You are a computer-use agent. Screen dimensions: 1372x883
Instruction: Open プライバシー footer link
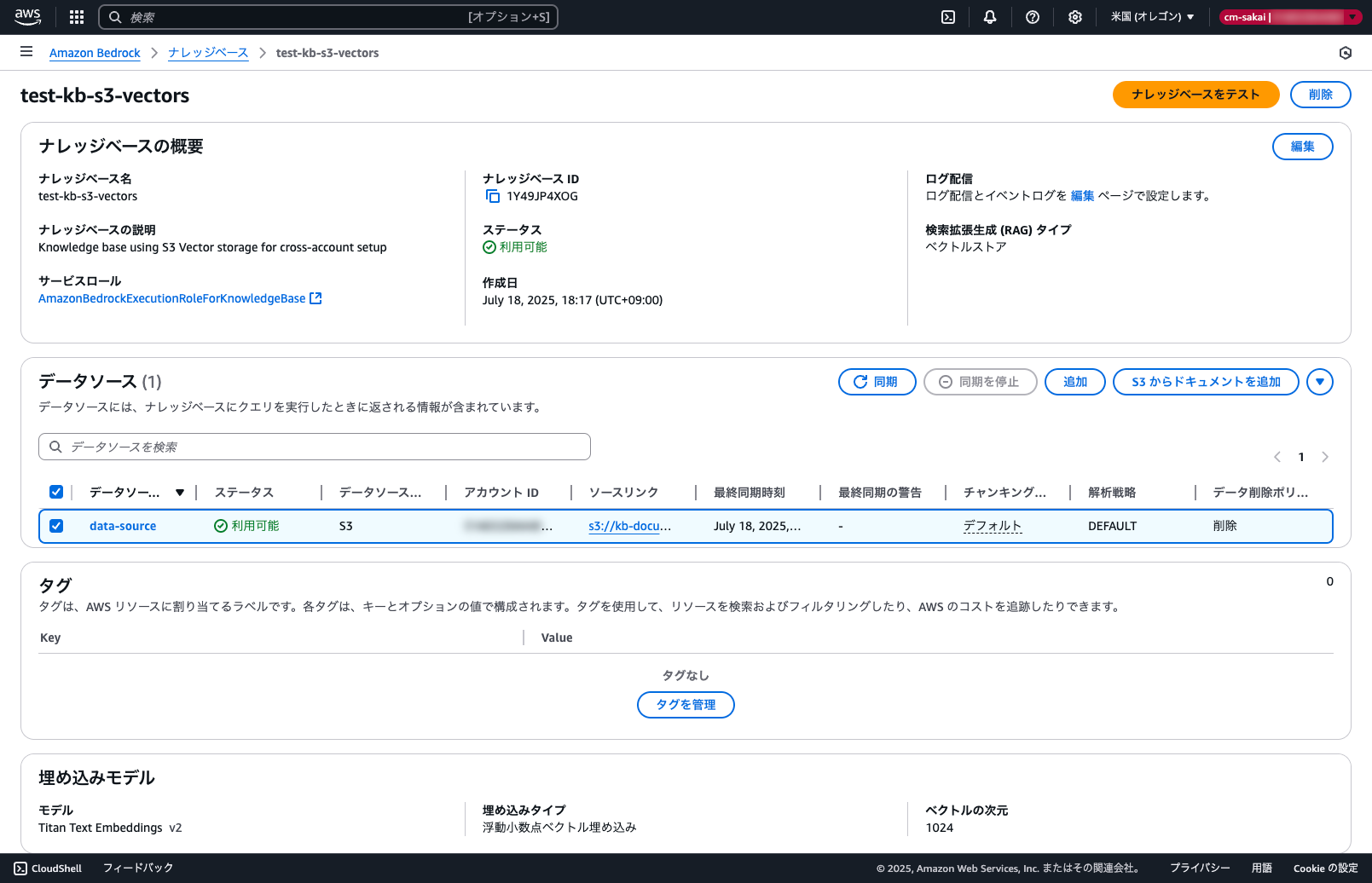1200,869
